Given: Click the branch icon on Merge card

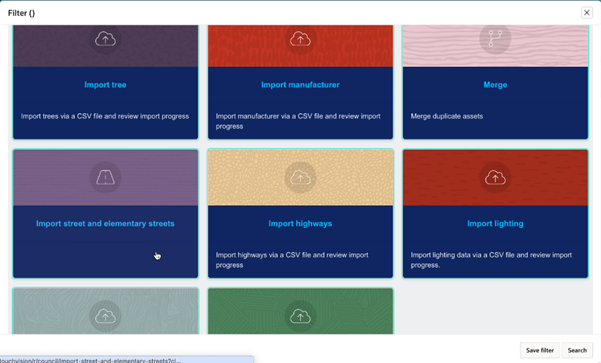Looking at the screenshot, I should tap(495, 38).
